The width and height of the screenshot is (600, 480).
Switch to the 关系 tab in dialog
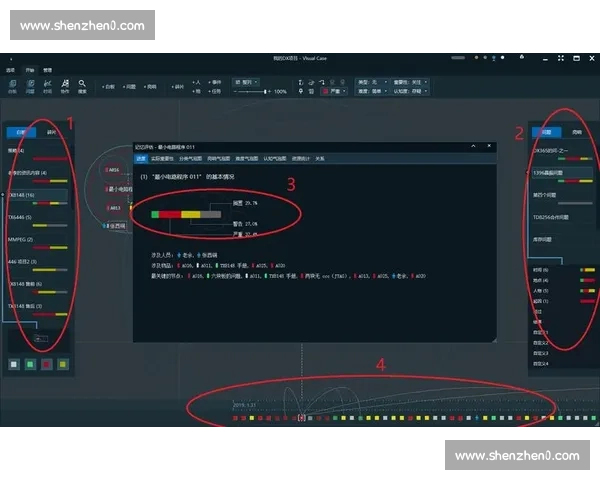(319, 158)
